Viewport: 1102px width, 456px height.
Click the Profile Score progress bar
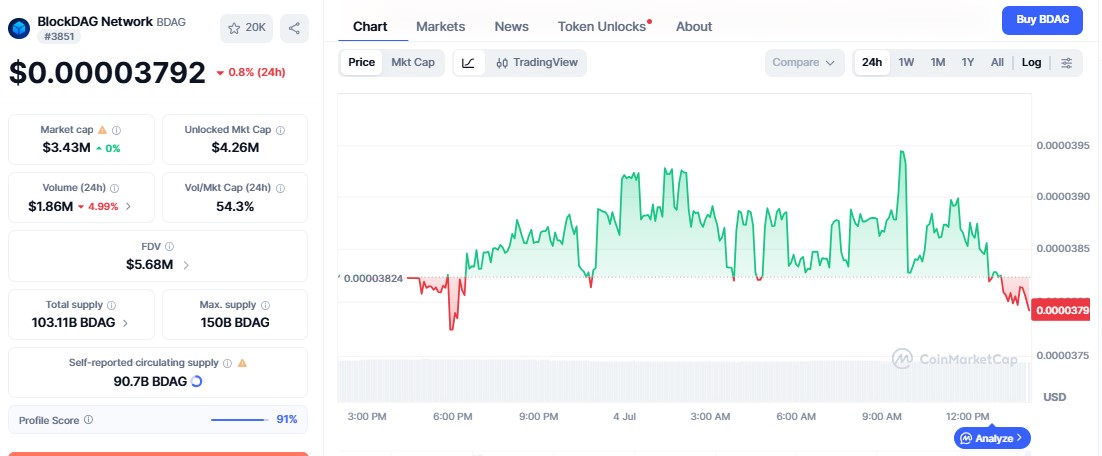click(240, 420)
